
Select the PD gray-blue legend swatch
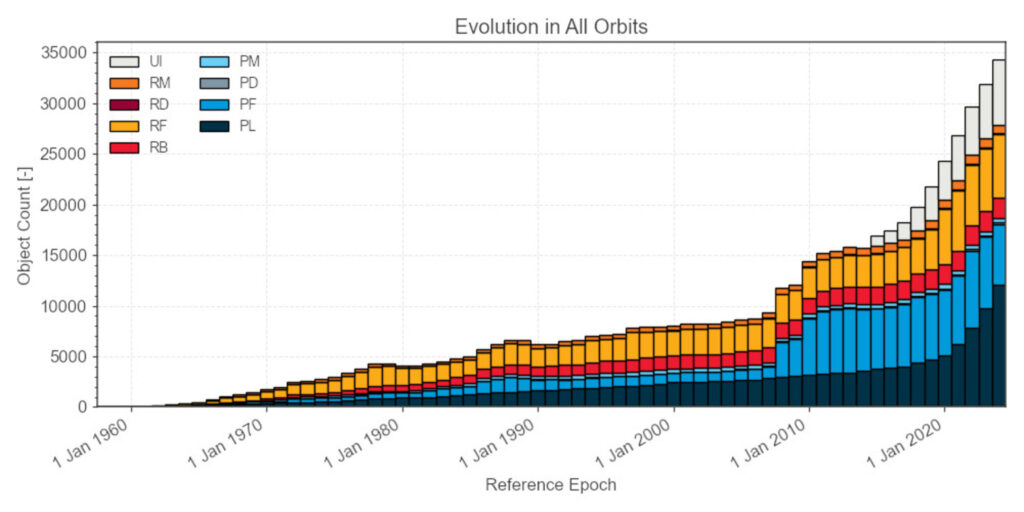click(215, 84)
